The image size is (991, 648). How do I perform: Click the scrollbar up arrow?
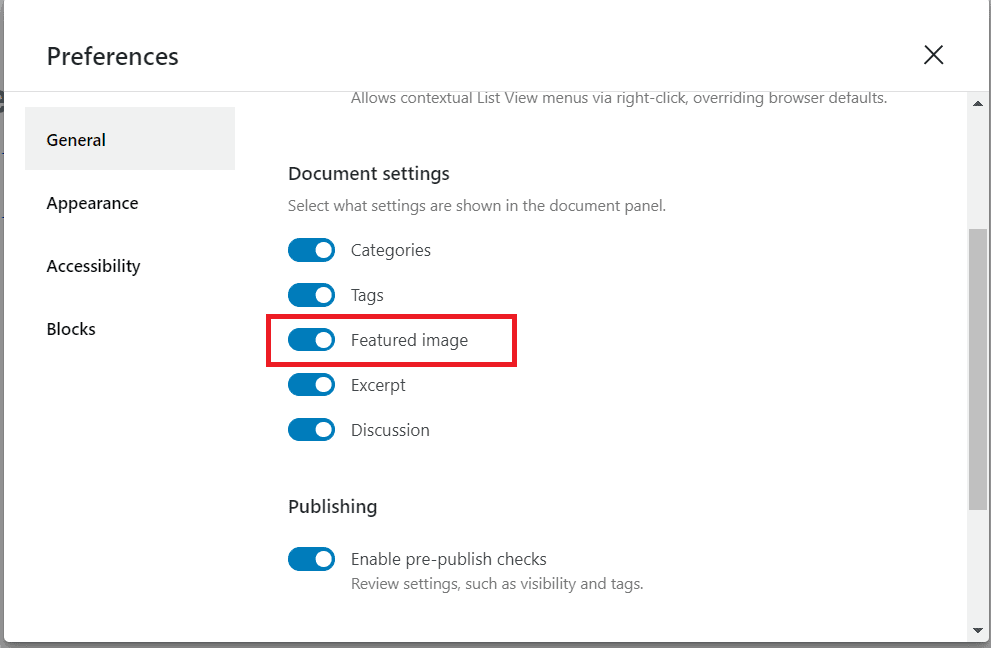coord(978,103)
